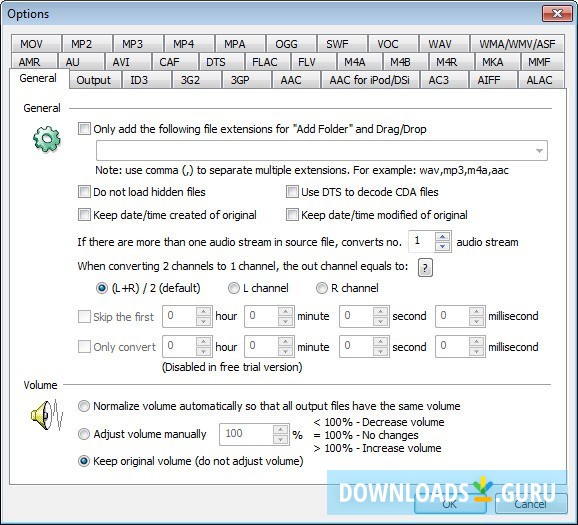The height and width of the screenshot is (525, 578).
Task: Check Do not load hidden files
Action: pyautogui.click(x=84, y=192)
